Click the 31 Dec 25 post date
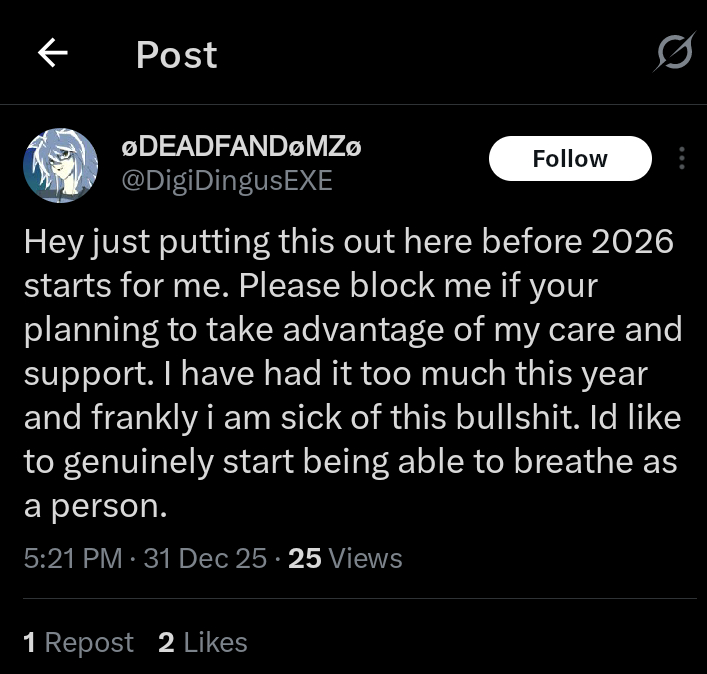This screenshot has height=674, width=707. pyautogui.click(x=205, y=558)
